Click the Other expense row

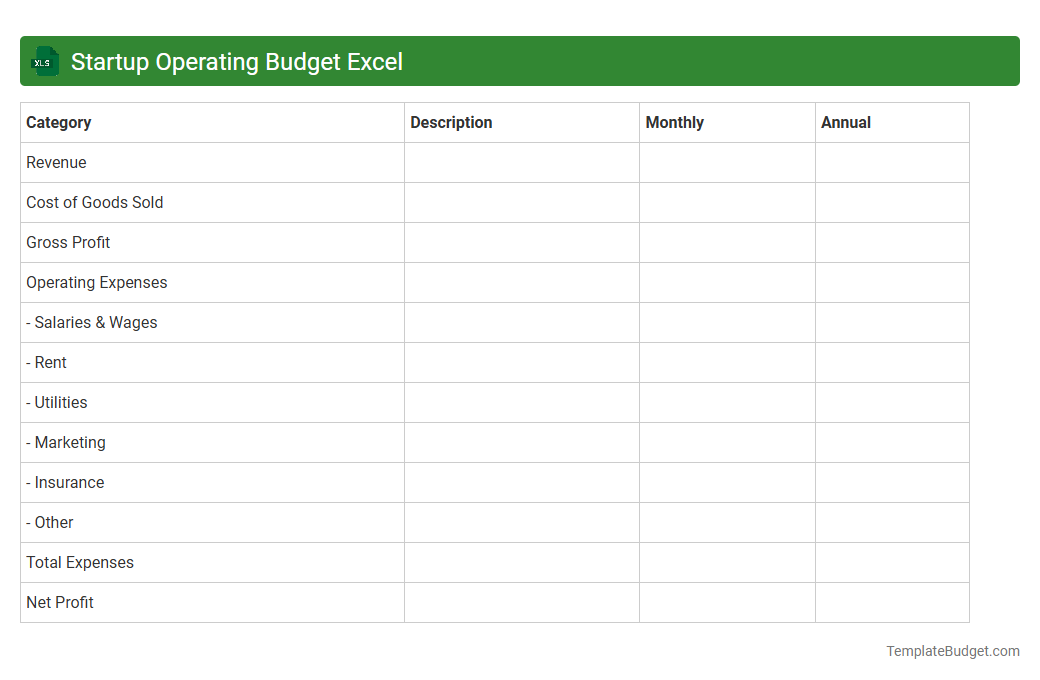click(x=49, y=522)
